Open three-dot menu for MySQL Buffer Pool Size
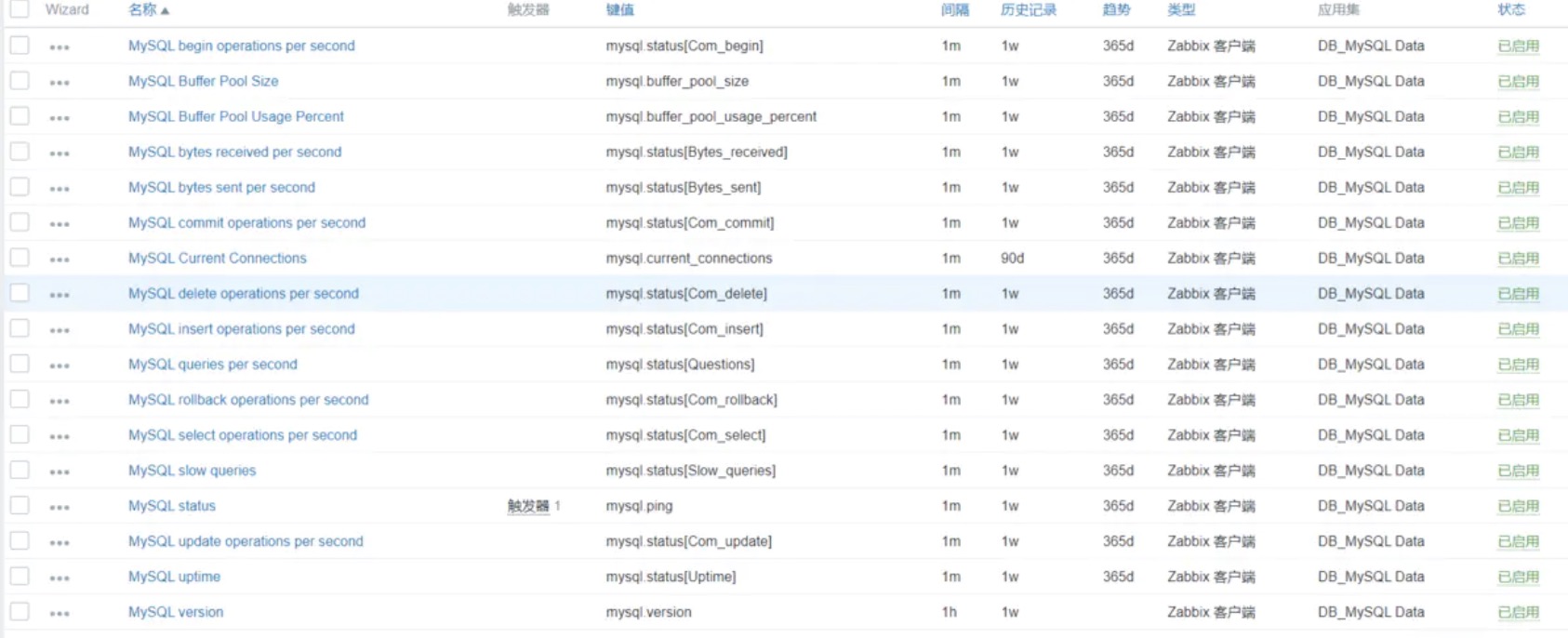 click(x=60, y=82)
